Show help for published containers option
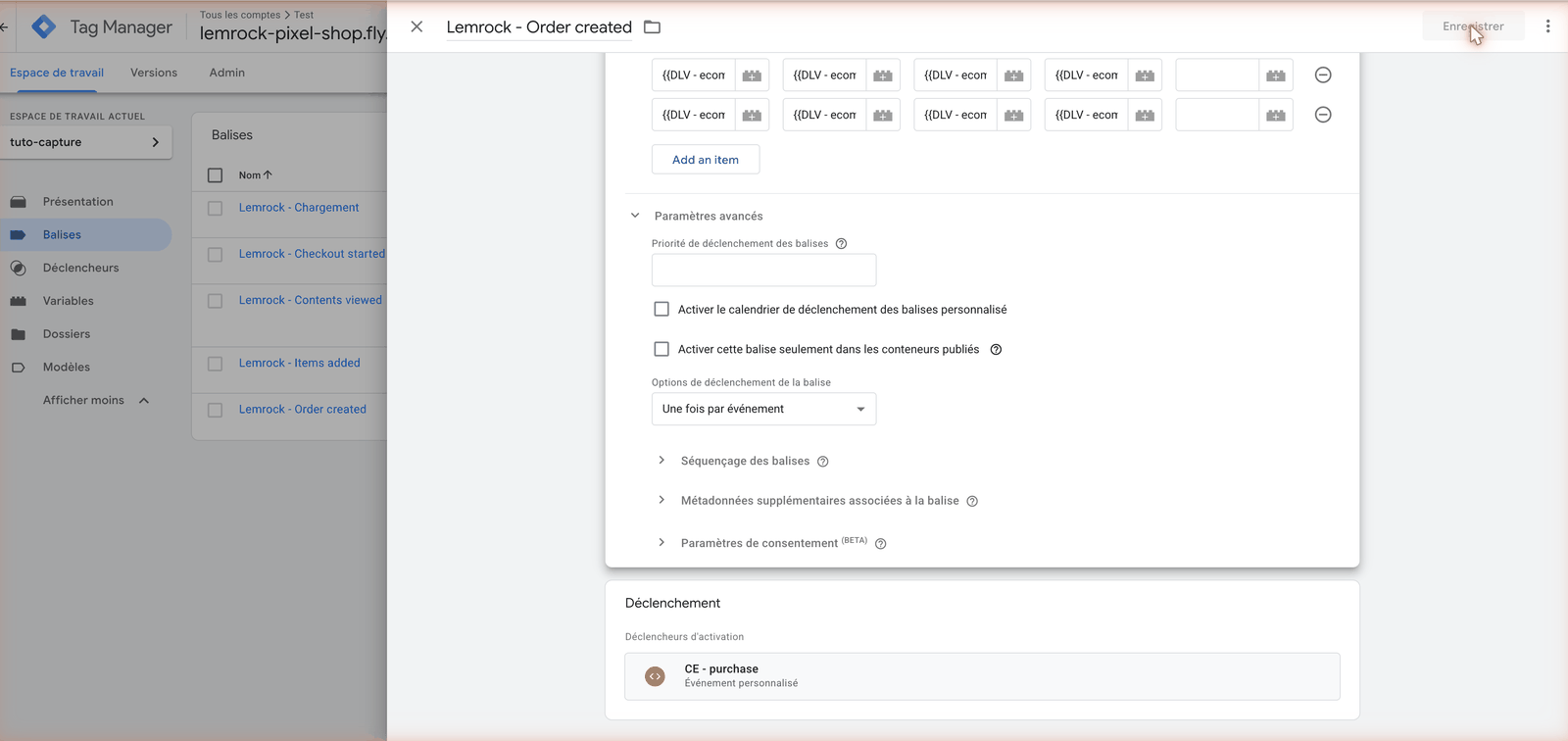1568x741 pixels. [x=996, y=350]
